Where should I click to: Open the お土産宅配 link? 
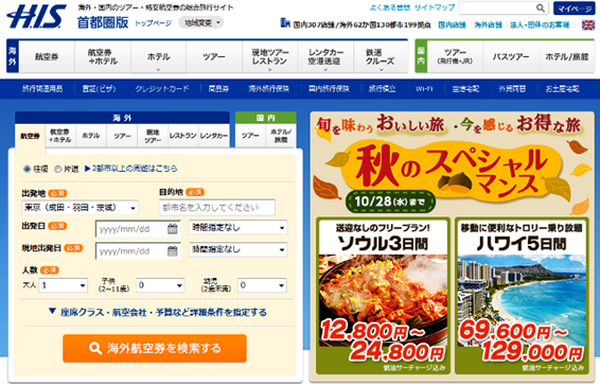pyautogui.click(x=562, y=89)
